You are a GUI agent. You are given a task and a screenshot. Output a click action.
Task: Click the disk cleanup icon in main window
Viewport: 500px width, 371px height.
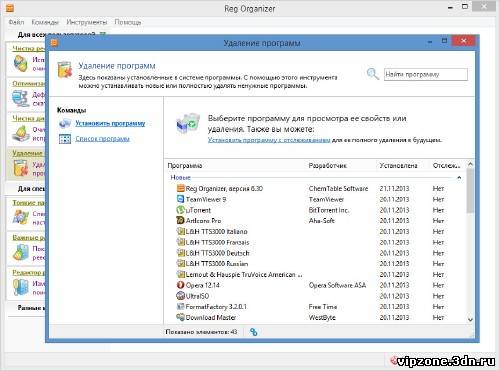click(x=21, y=133)
